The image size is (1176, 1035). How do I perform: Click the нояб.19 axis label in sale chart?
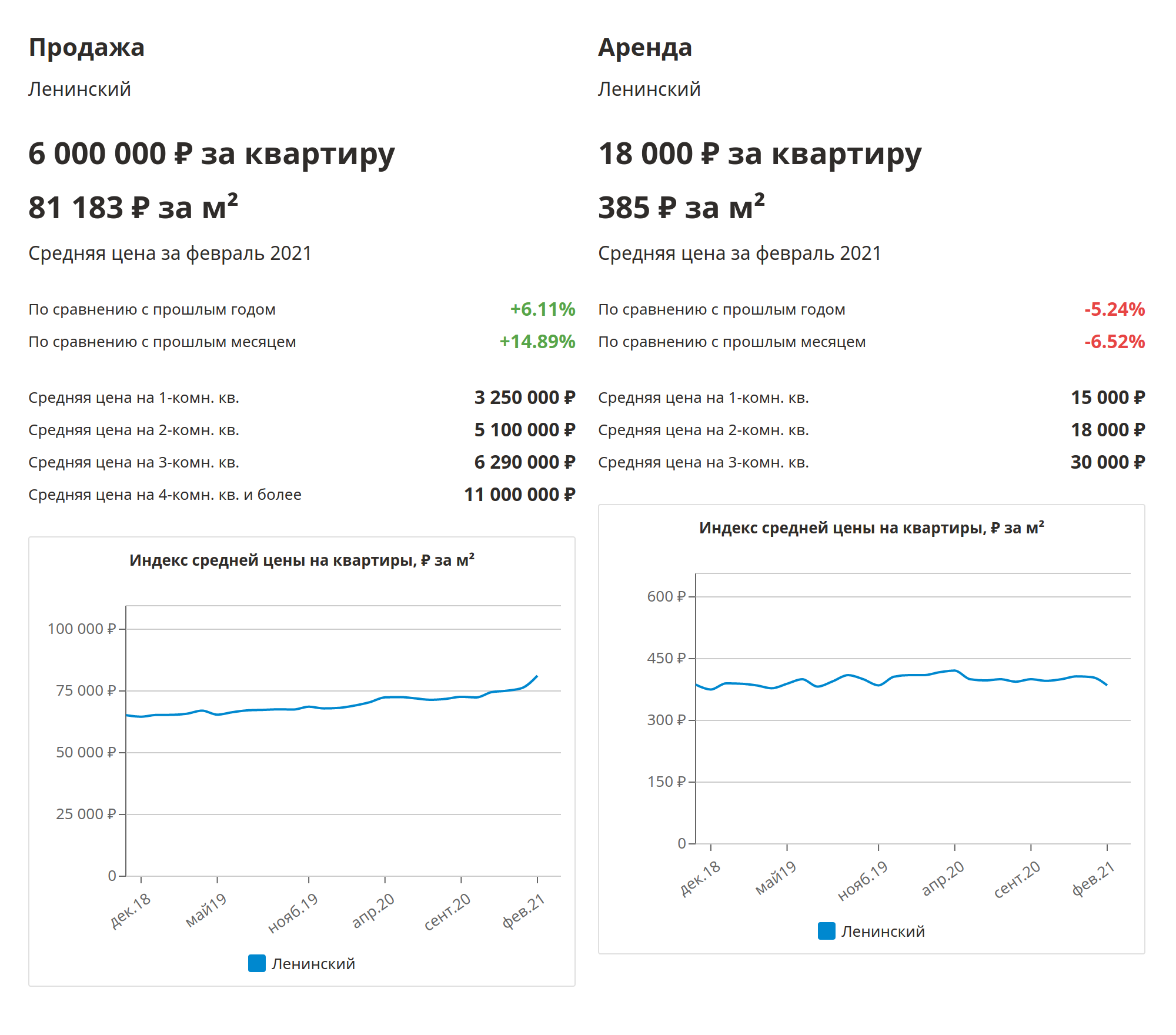(293, 913)
